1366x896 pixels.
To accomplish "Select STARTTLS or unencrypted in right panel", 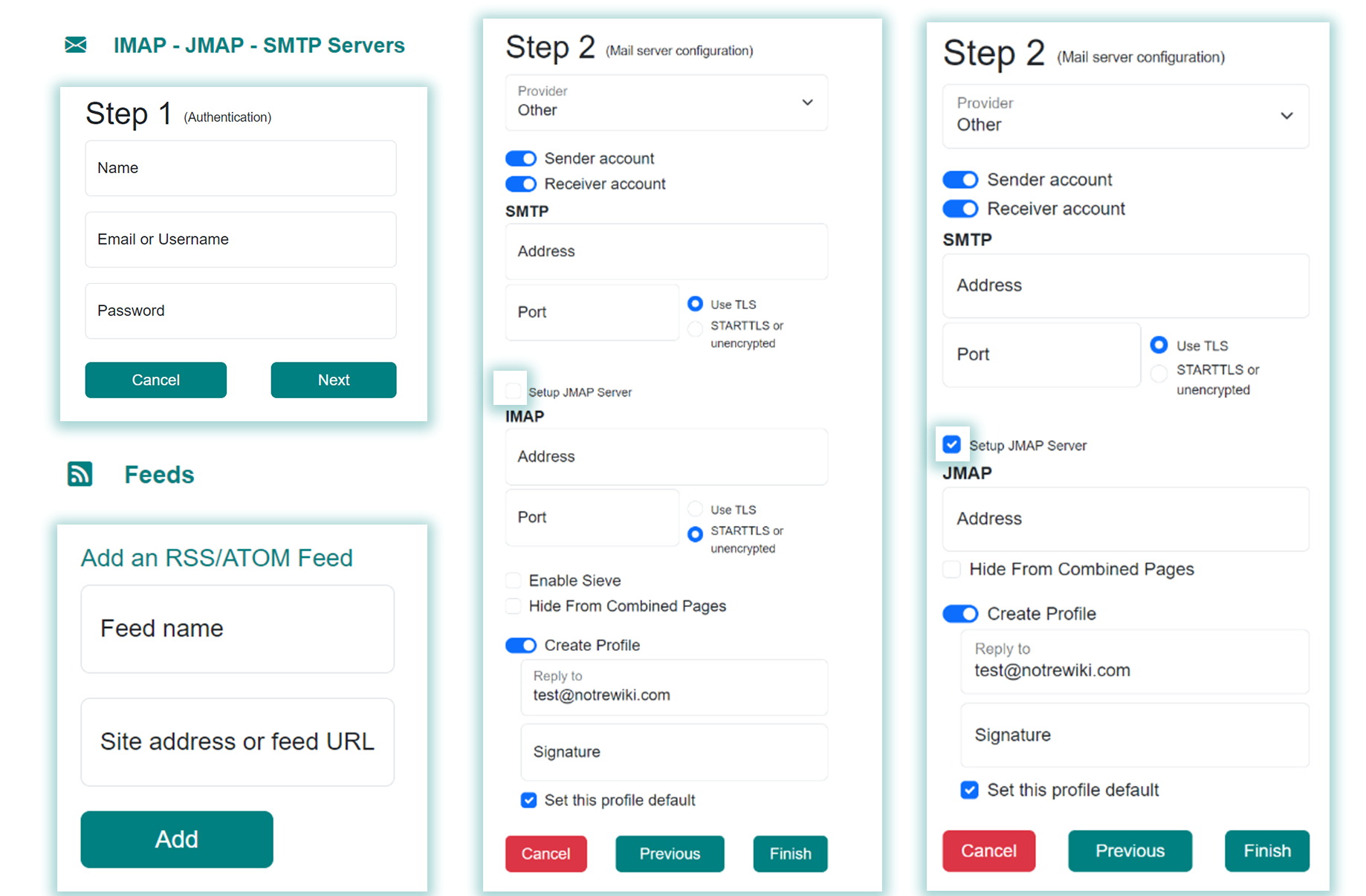I will click(1159, 373).
